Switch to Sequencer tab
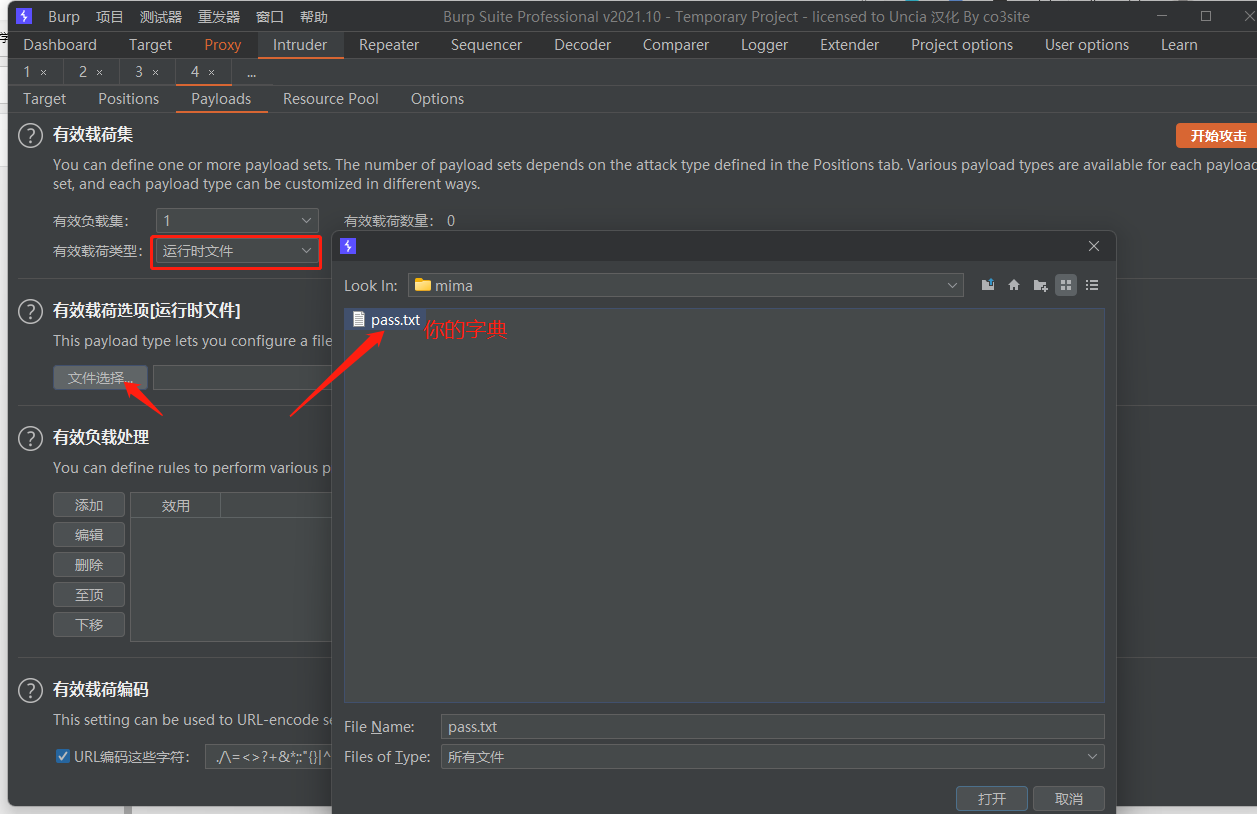Viewport: 1257px width, 814px height. click(x=486, y=45)
